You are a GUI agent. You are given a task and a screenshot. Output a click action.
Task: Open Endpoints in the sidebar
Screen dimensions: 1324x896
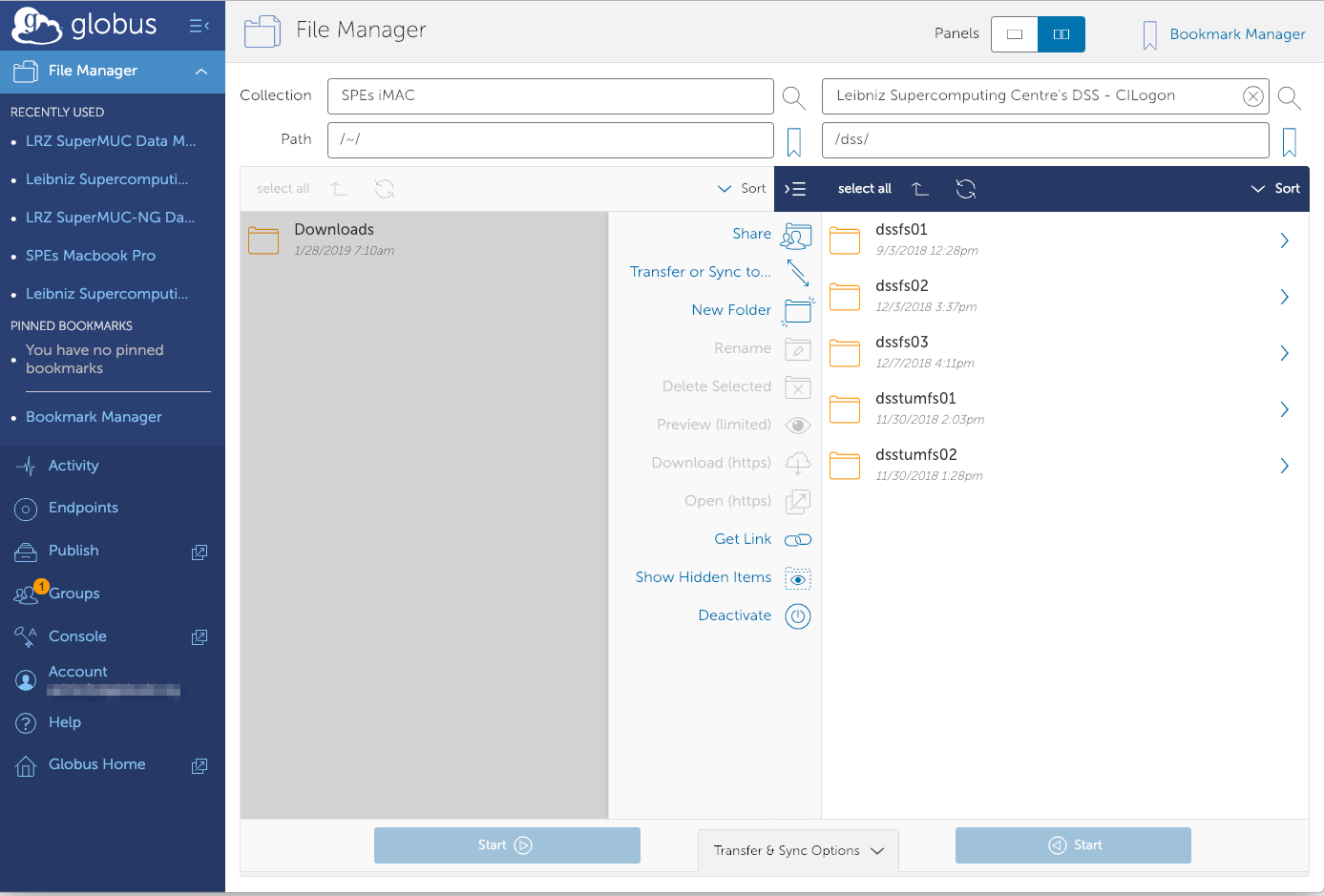tap(83, 508)
